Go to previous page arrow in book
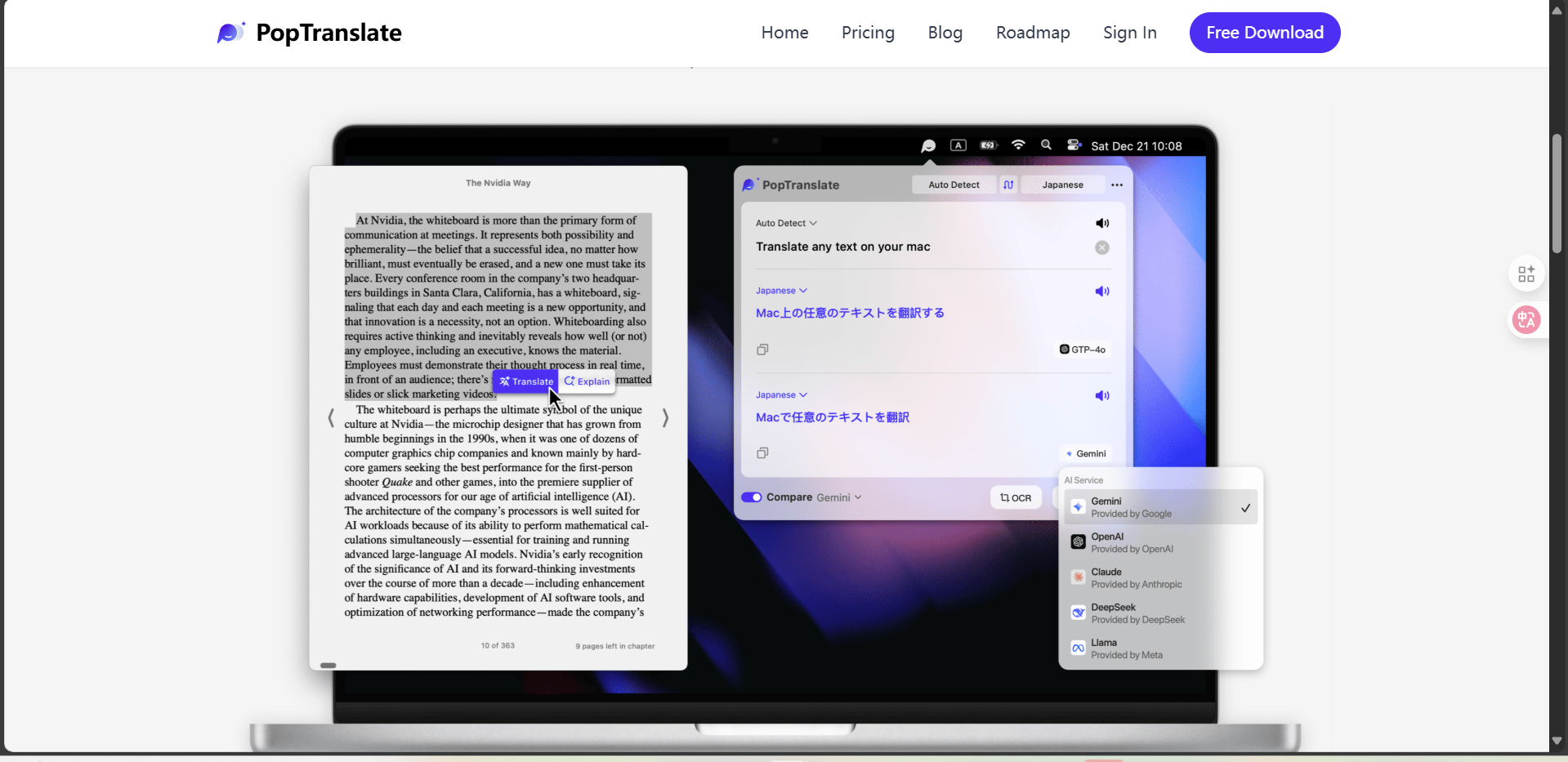This screenshot has width=1568, height=762. click(331, 418)
